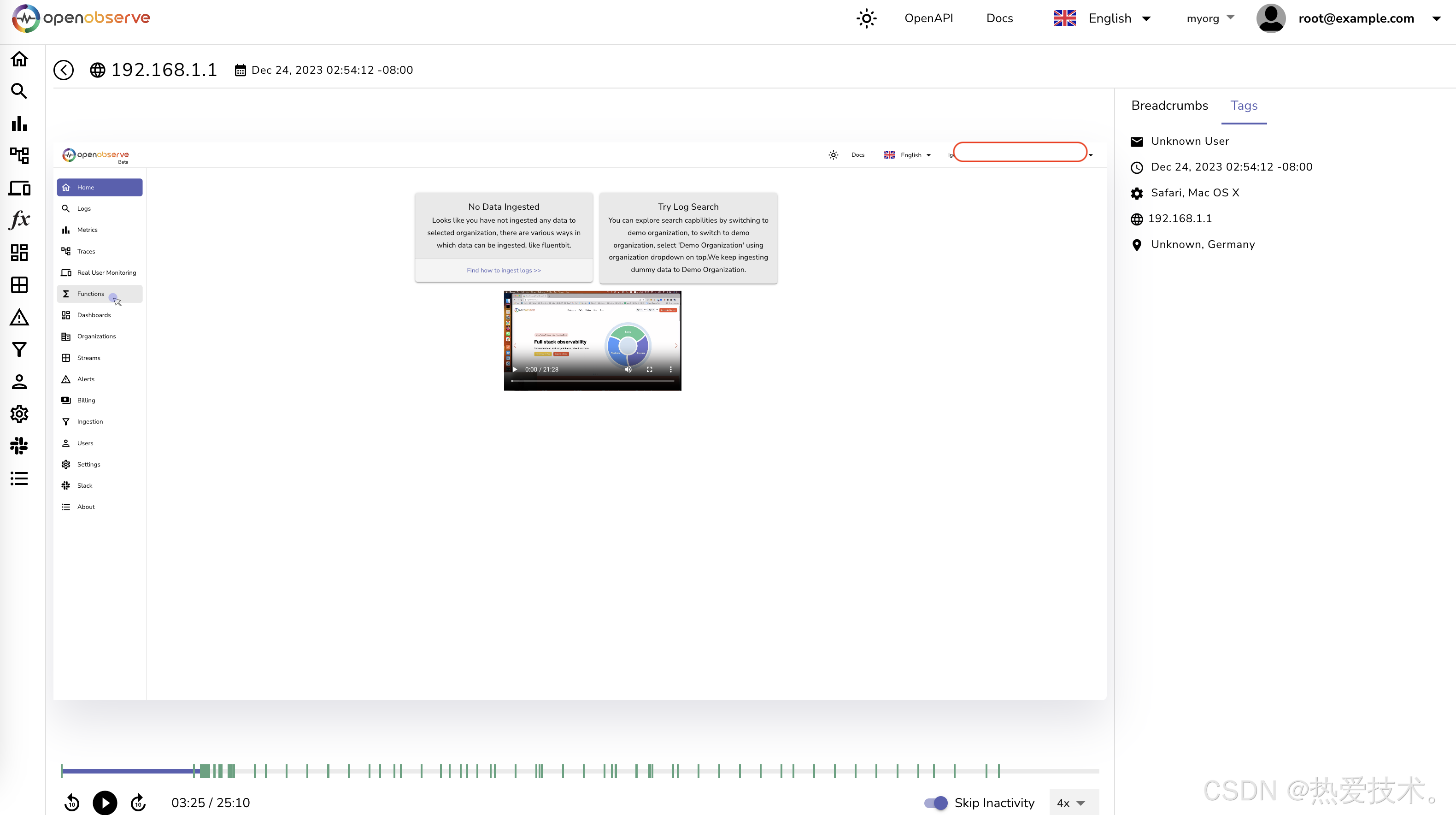
Task: Skip forward 10 seconds in replay
Action: pyautogui.click(x=139, y=803)
